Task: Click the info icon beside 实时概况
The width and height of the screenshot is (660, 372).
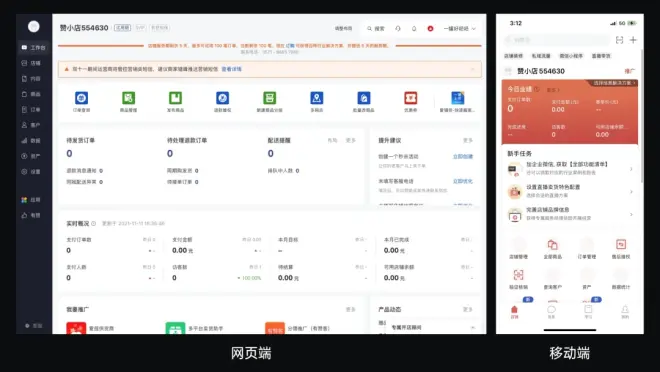Action: click(x=93, y=223)
